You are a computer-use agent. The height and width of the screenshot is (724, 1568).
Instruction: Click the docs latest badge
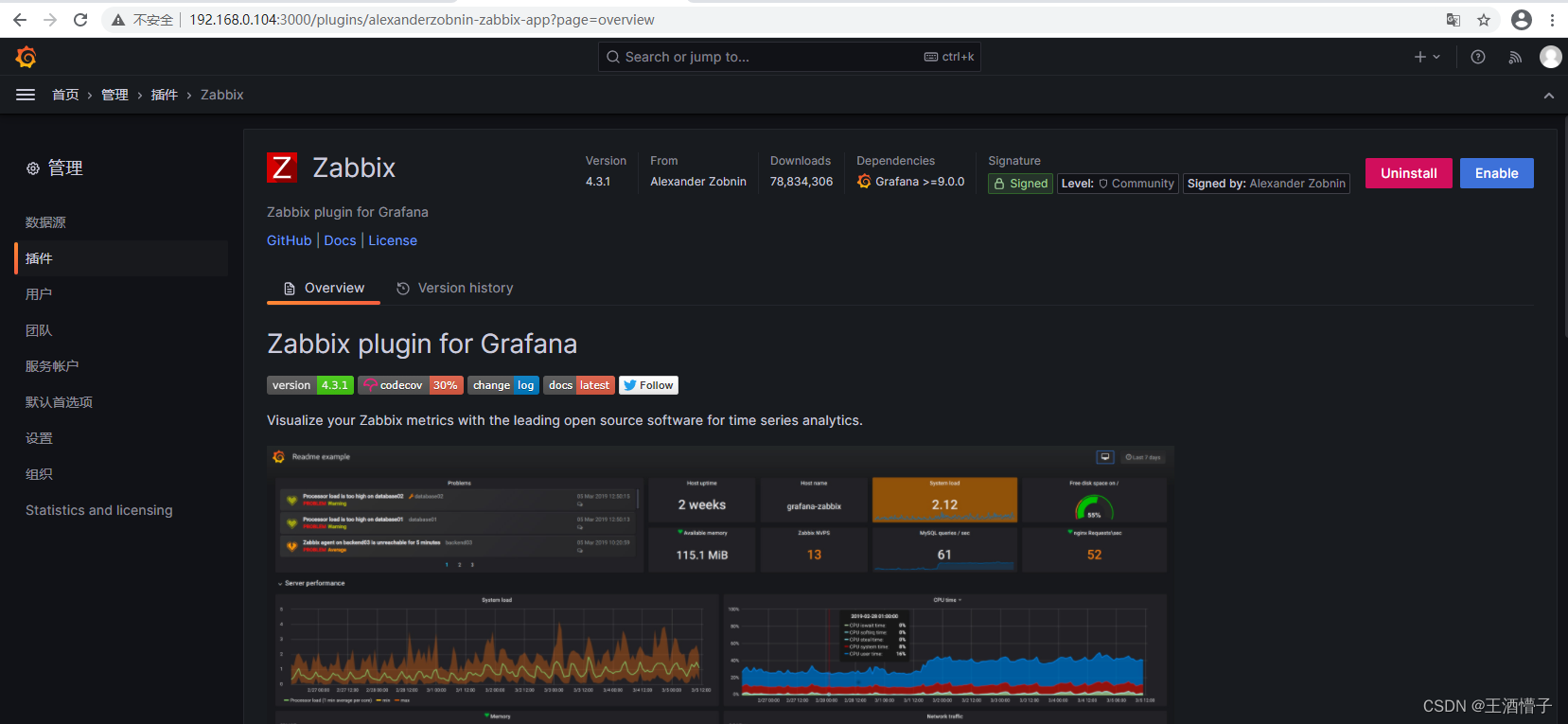pos(579,385)
